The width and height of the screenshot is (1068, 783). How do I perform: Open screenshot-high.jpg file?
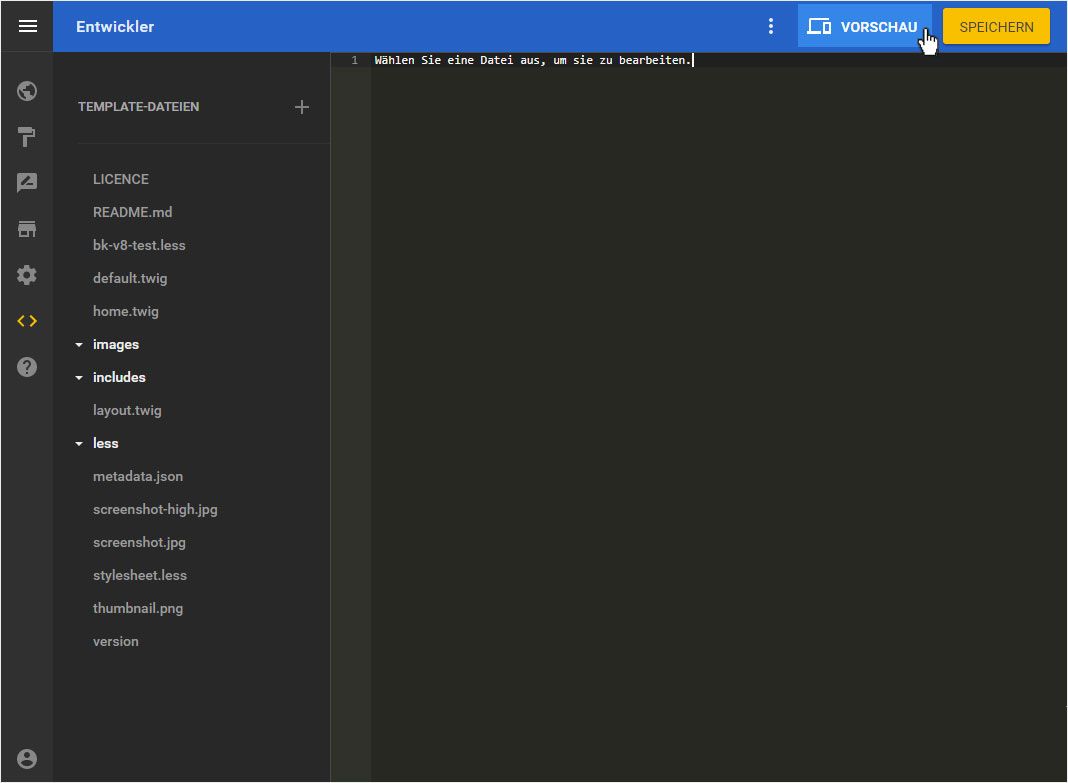pos(155,509)
